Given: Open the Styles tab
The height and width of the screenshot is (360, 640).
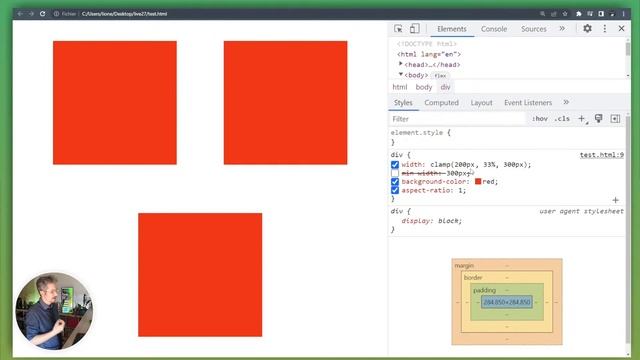Looking at the screenshot, I should point(403,102).
